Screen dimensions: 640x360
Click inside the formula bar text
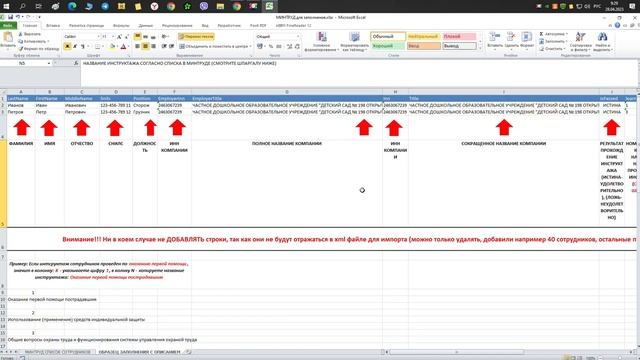[180, 63]
